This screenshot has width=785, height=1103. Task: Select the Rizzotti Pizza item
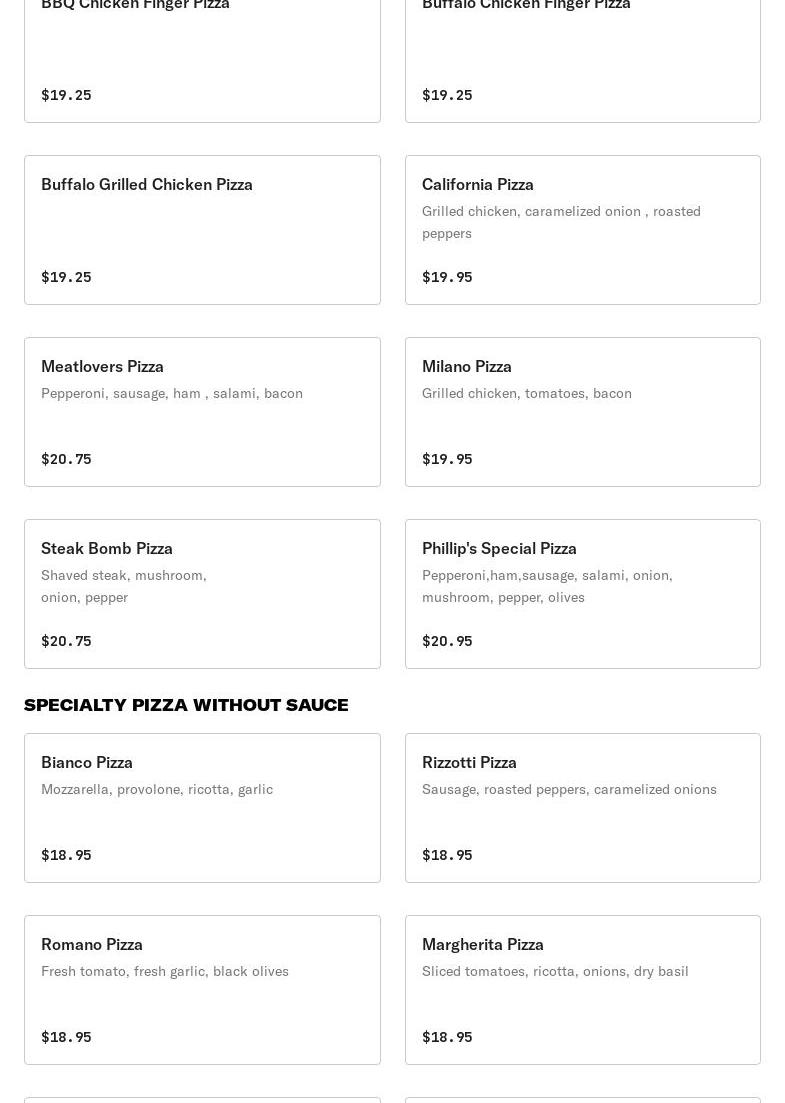click(x=582, y=808)
